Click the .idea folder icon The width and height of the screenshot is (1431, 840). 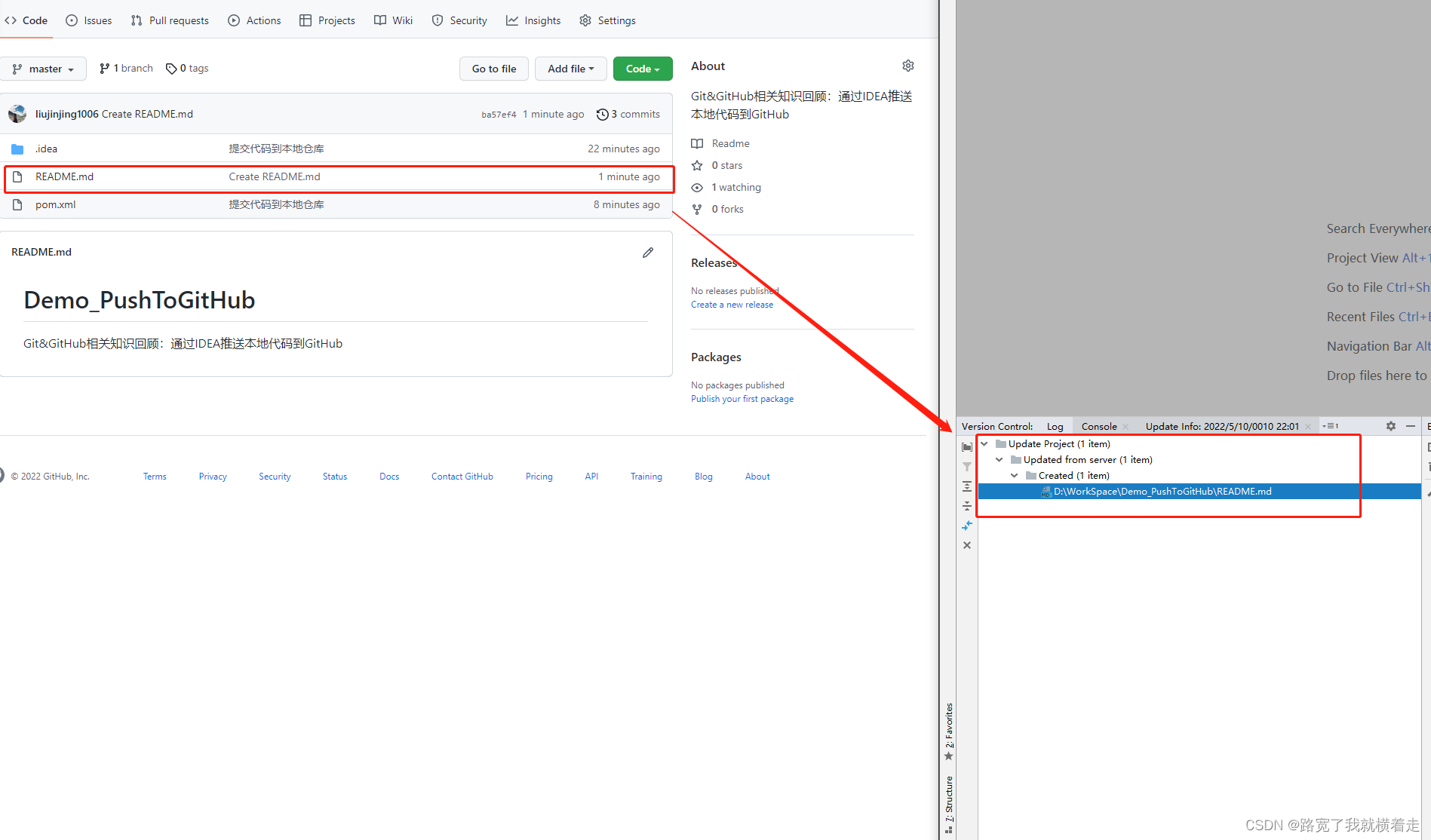(17, 149)
